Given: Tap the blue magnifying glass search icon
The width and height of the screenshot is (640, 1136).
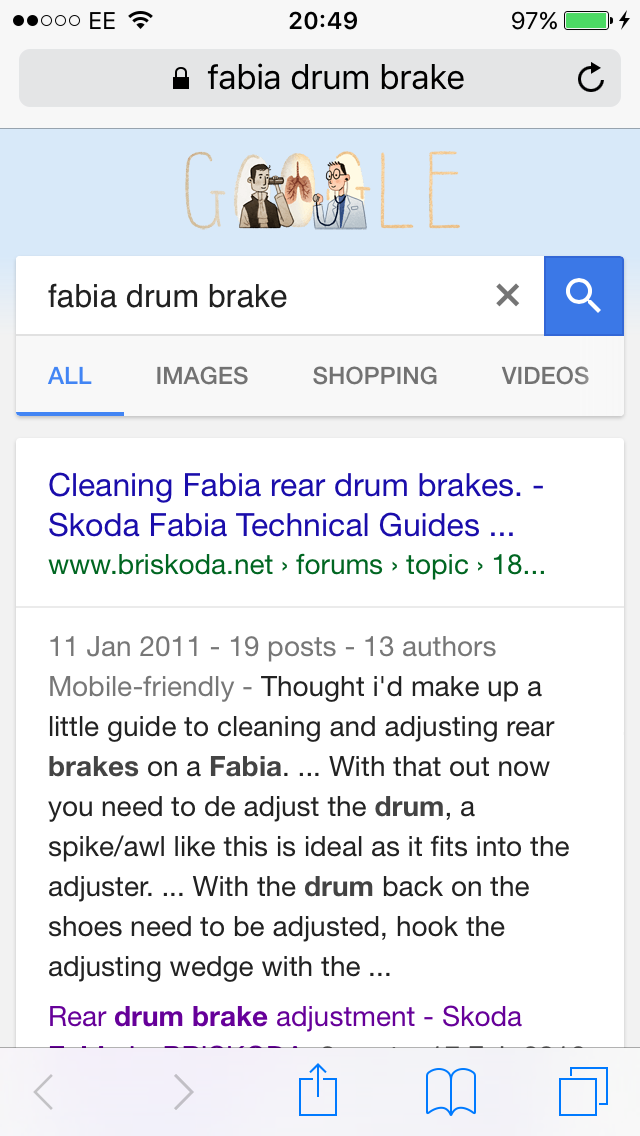Looking at the screenshot, I should pyautogui.click(x=584, y=296).
